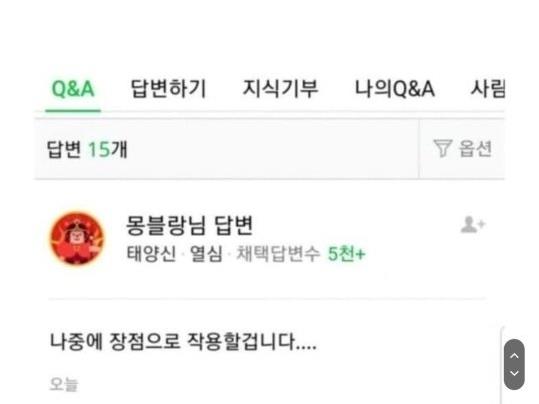This screenshot has width=539, height=404.
Task: Click the 열심 badge text
Action: tap(206, 254)
